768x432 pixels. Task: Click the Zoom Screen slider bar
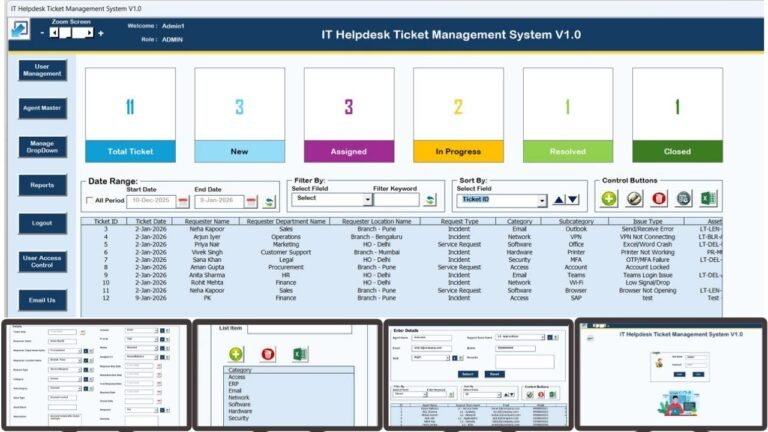72,33
